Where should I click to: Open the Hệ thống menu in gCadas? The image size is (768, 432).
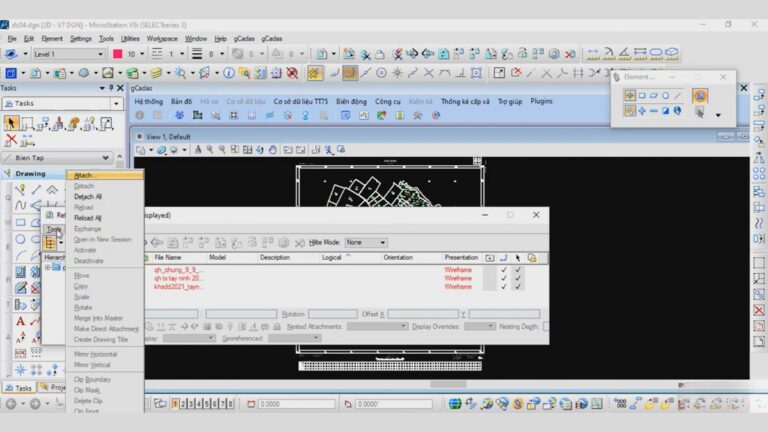(x=148, y=101)
